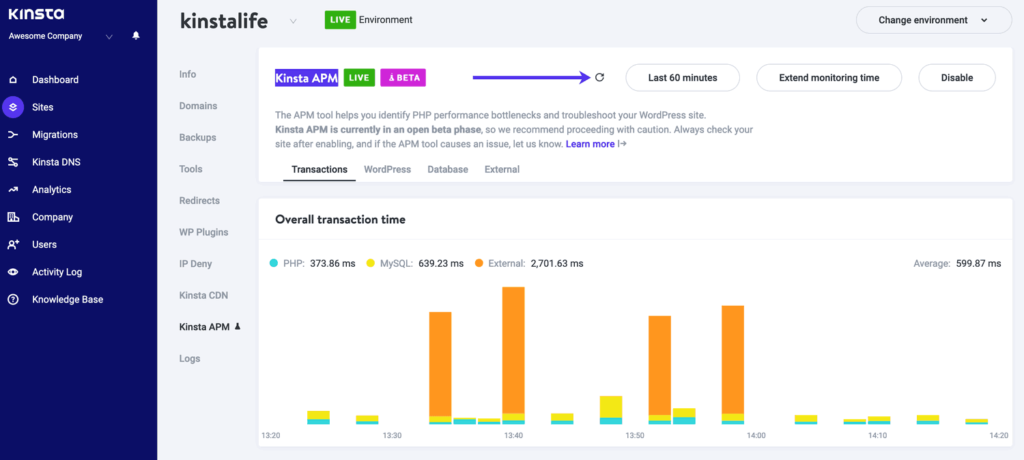This screenshot has width=1024, height=460.
Task: Click the Disable APM button
Action: point(957,78)
